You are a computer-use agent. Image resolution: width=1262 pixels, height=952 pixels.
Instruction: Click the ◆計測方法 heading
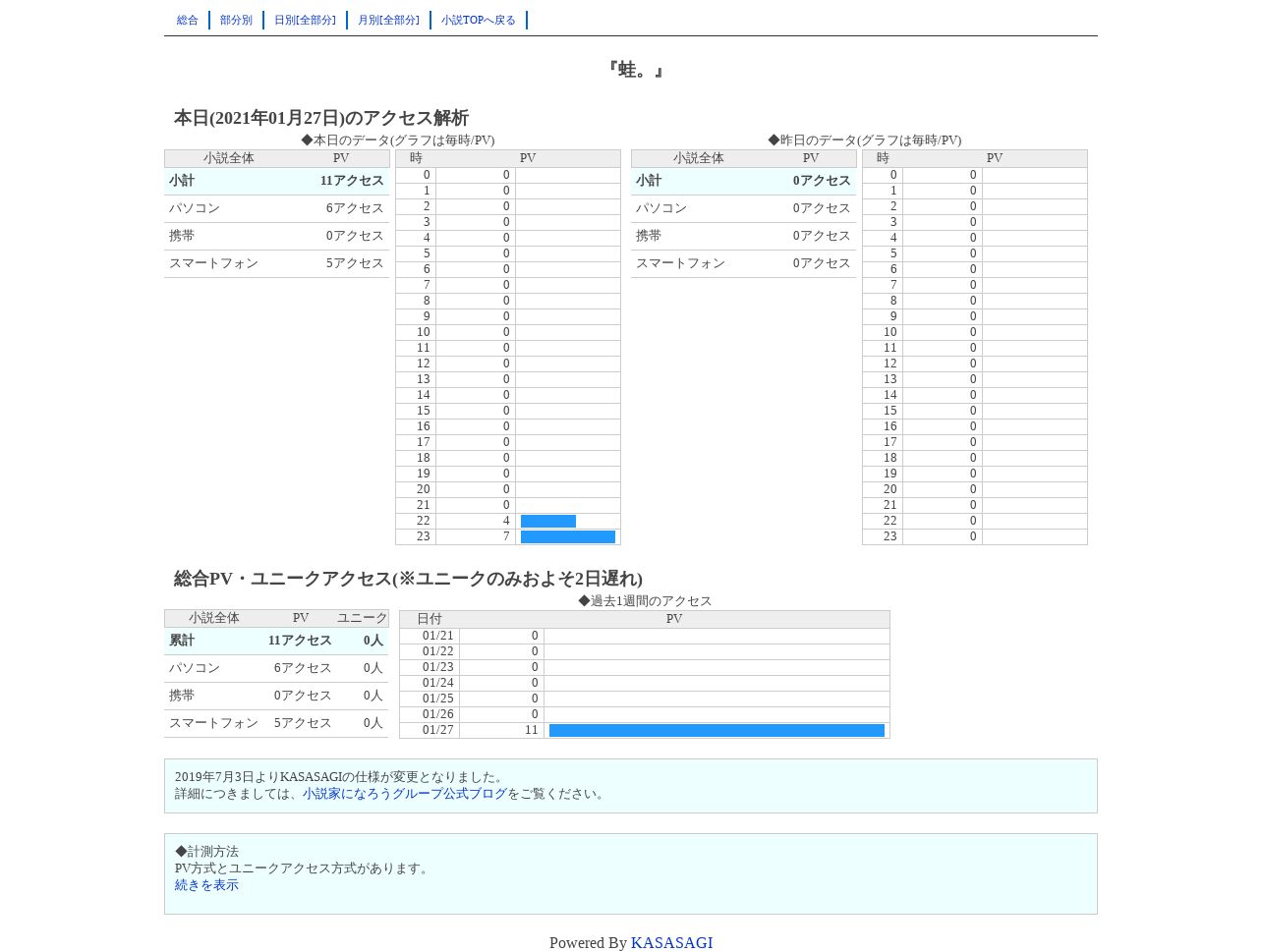(x=206, y=852)
